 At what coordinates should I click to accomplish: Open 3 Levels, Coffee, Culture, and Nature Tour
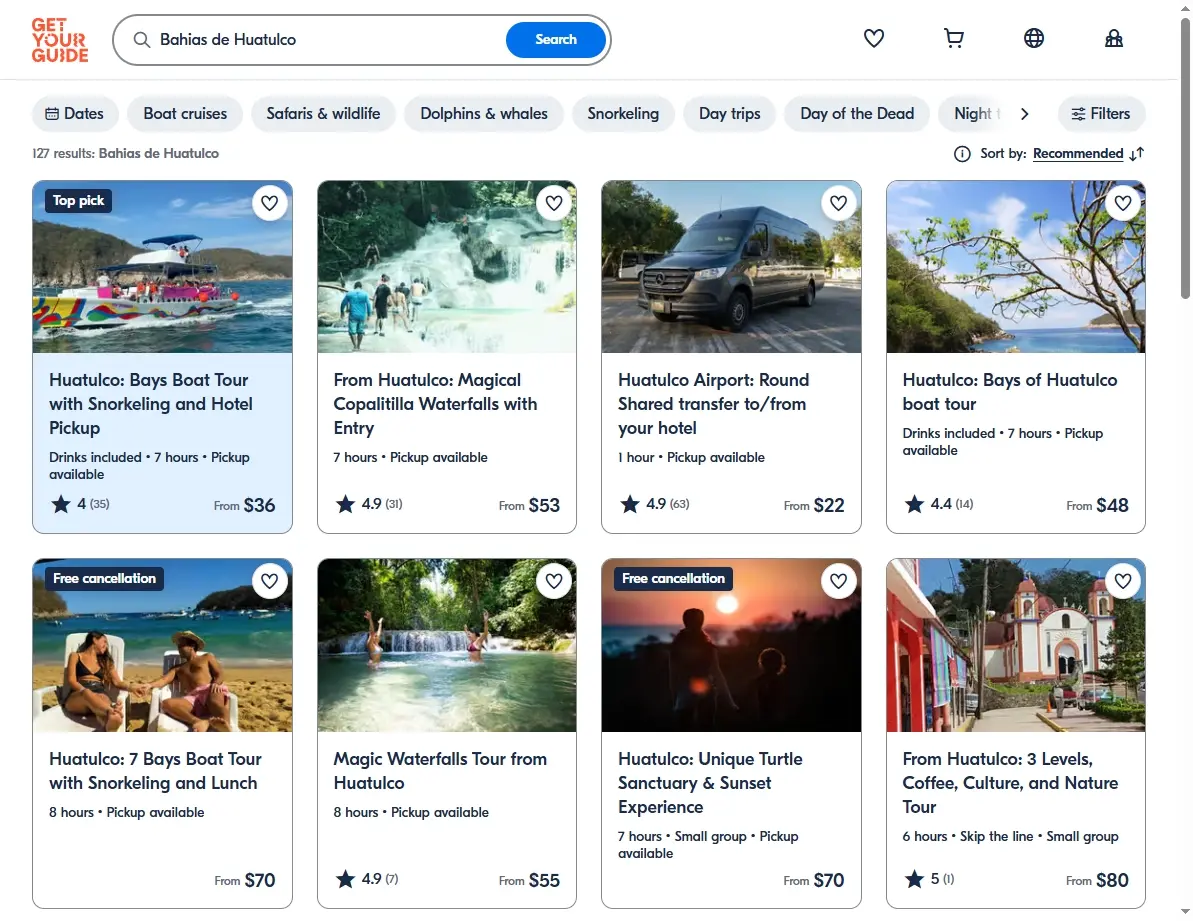pos(1010,783)
